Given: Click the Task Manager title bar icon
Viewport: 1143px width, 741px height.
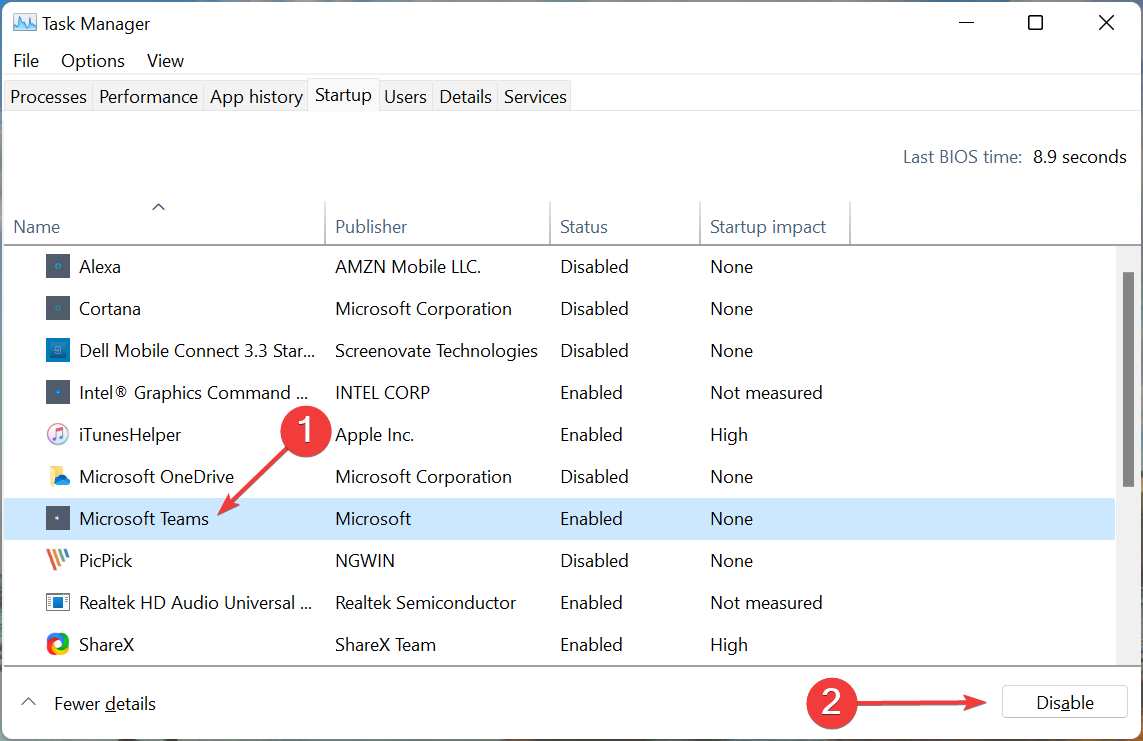Looking at the screenshot, I should pyautogui.click(x=24, y=23).
